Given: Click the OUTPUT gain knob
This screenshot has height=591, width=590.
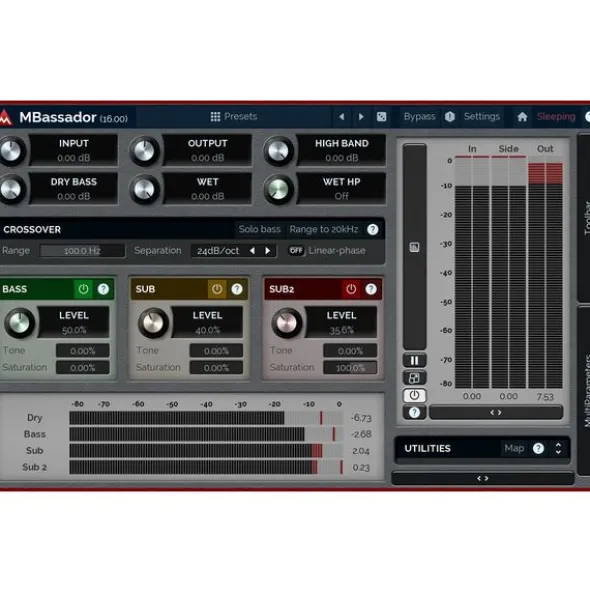Looking at the screenshot, I should click(144, 151).
